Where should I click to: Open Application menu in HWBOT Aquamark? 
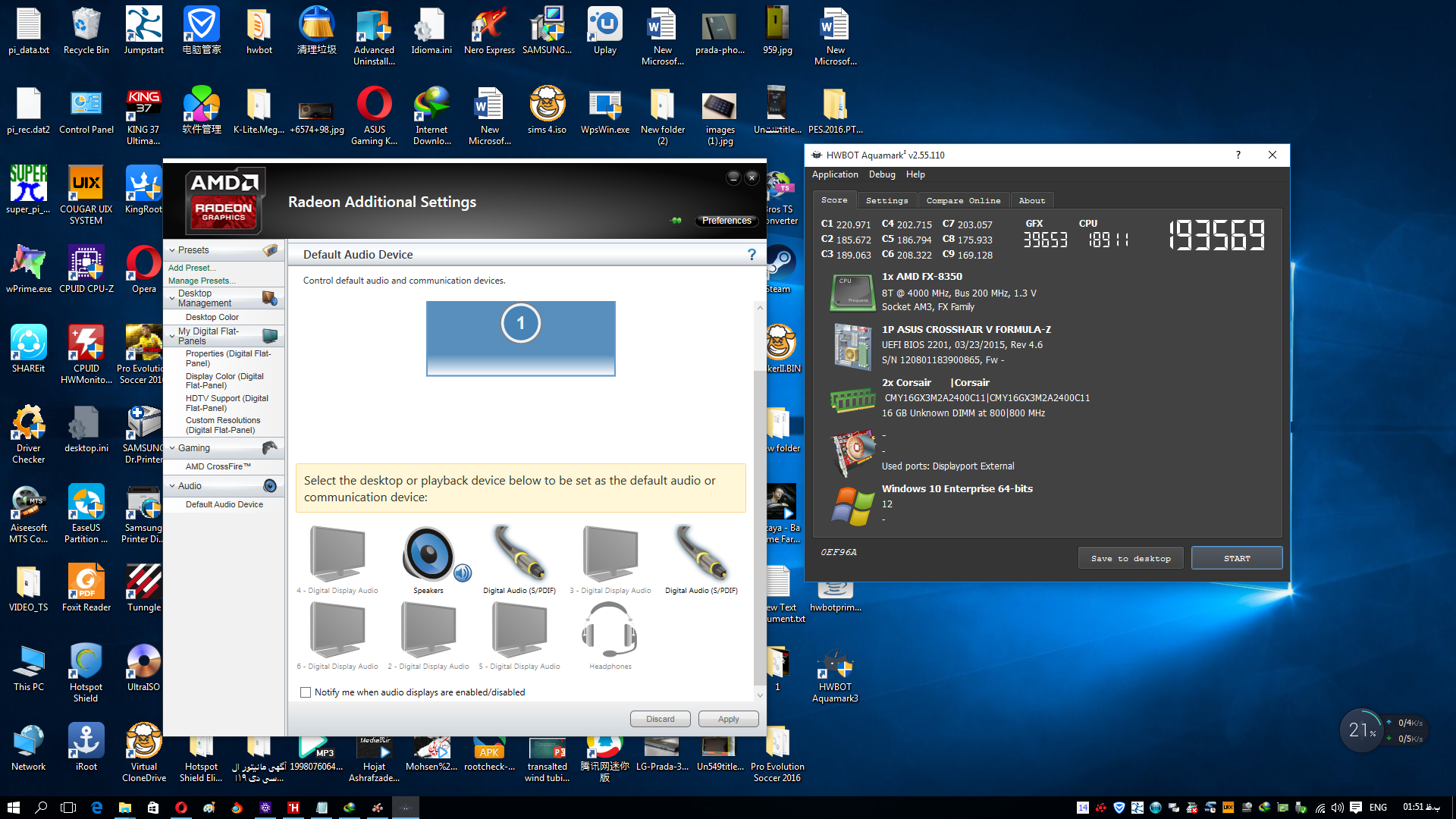(835, 174)
